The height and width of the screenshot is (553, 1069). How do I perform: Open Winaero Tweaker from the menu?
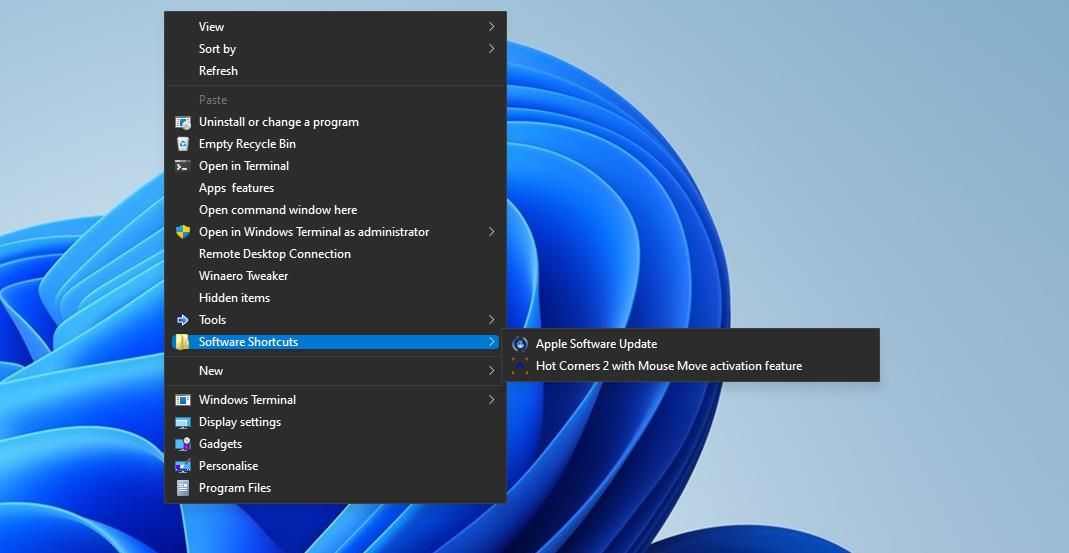pos(243,276)
